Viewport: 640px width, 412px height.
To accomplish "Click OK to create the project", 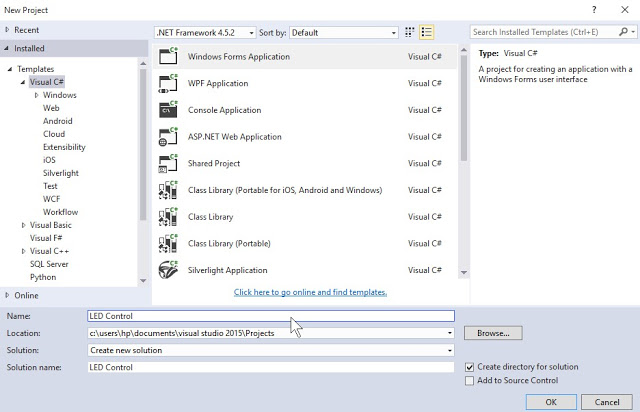I will coord(551,402).
